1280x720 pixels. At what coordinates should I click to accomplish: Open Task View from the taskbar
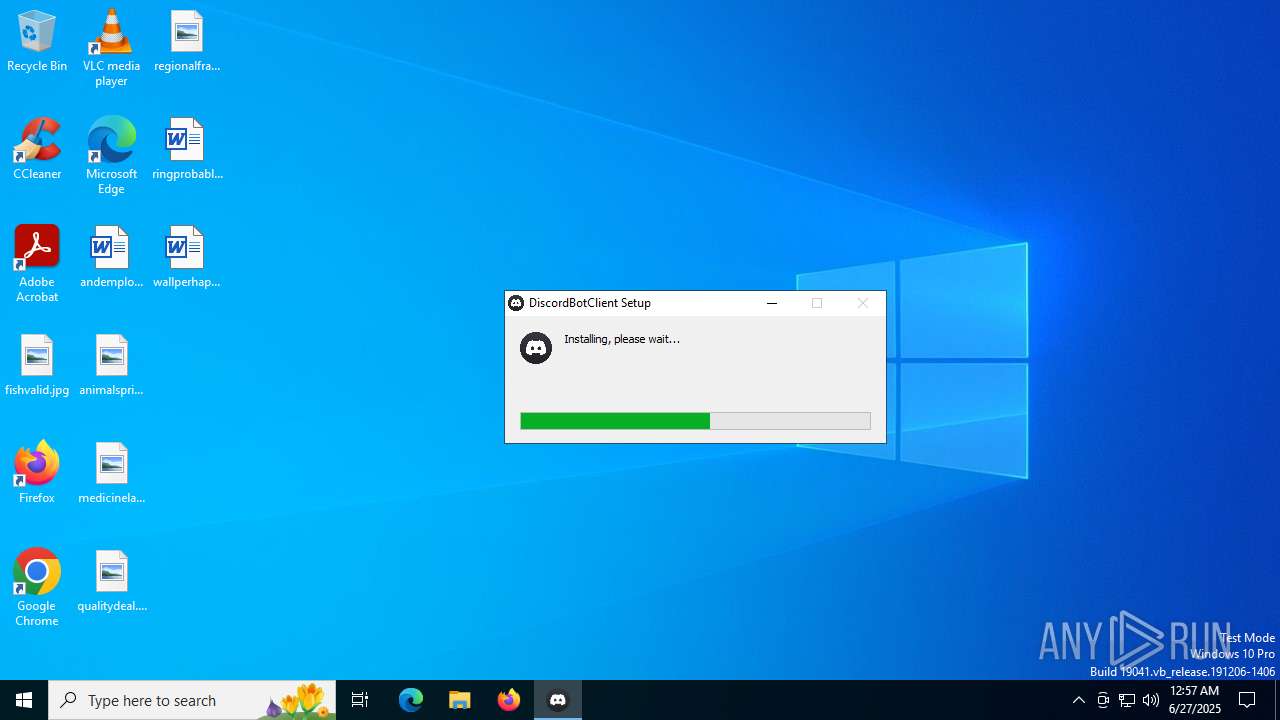[360, 700]
